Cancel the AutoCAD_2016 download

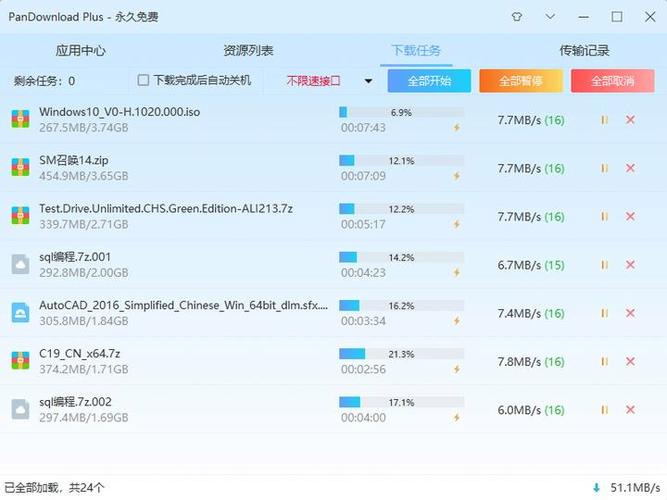630,313
